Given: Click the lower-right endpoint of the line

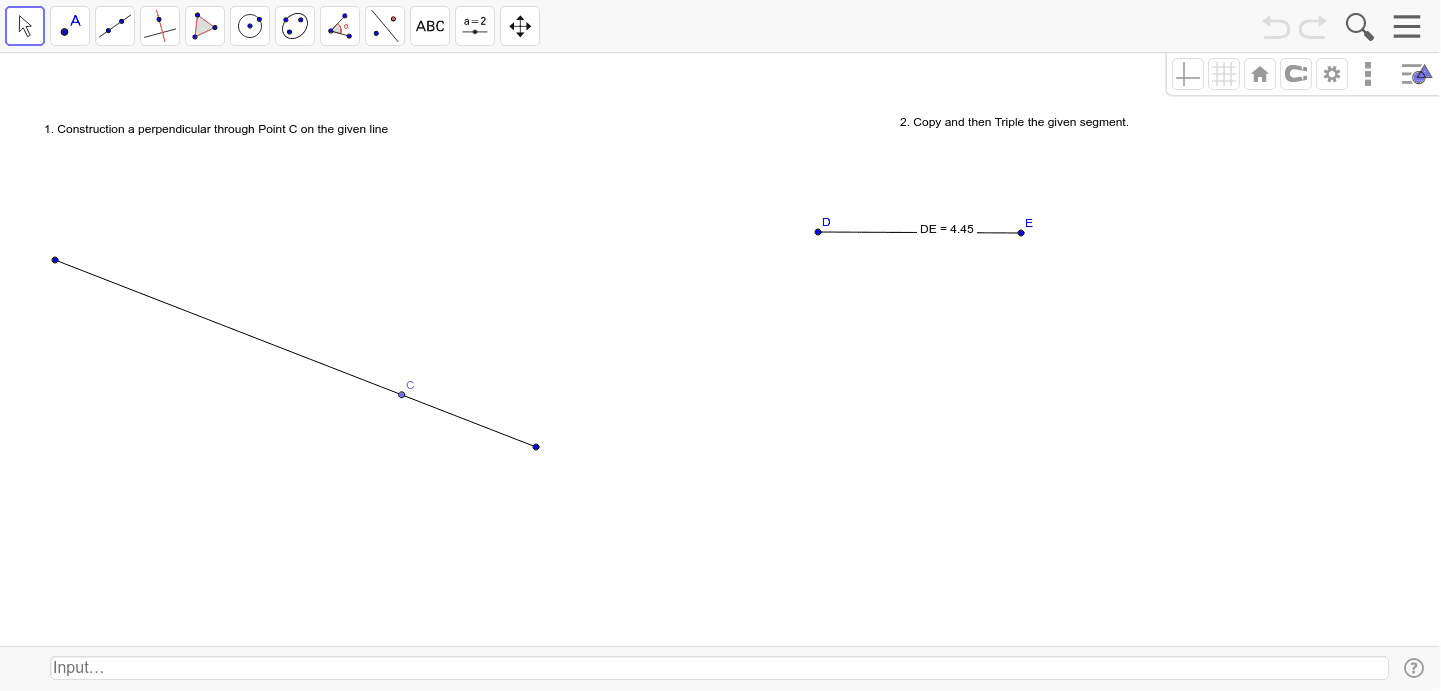Looking at the screenshot, I should [536, 447].
